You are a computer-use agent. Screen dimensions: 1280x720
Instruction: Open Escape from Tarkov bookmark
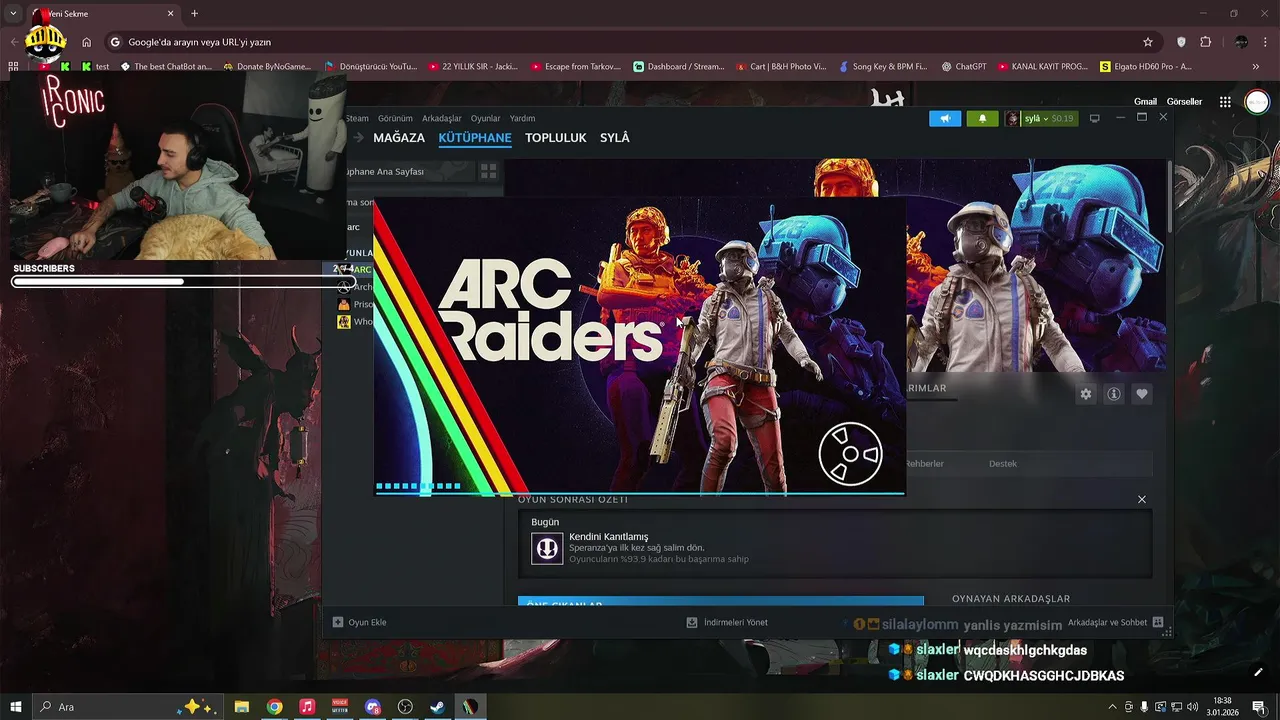[575, 67]
